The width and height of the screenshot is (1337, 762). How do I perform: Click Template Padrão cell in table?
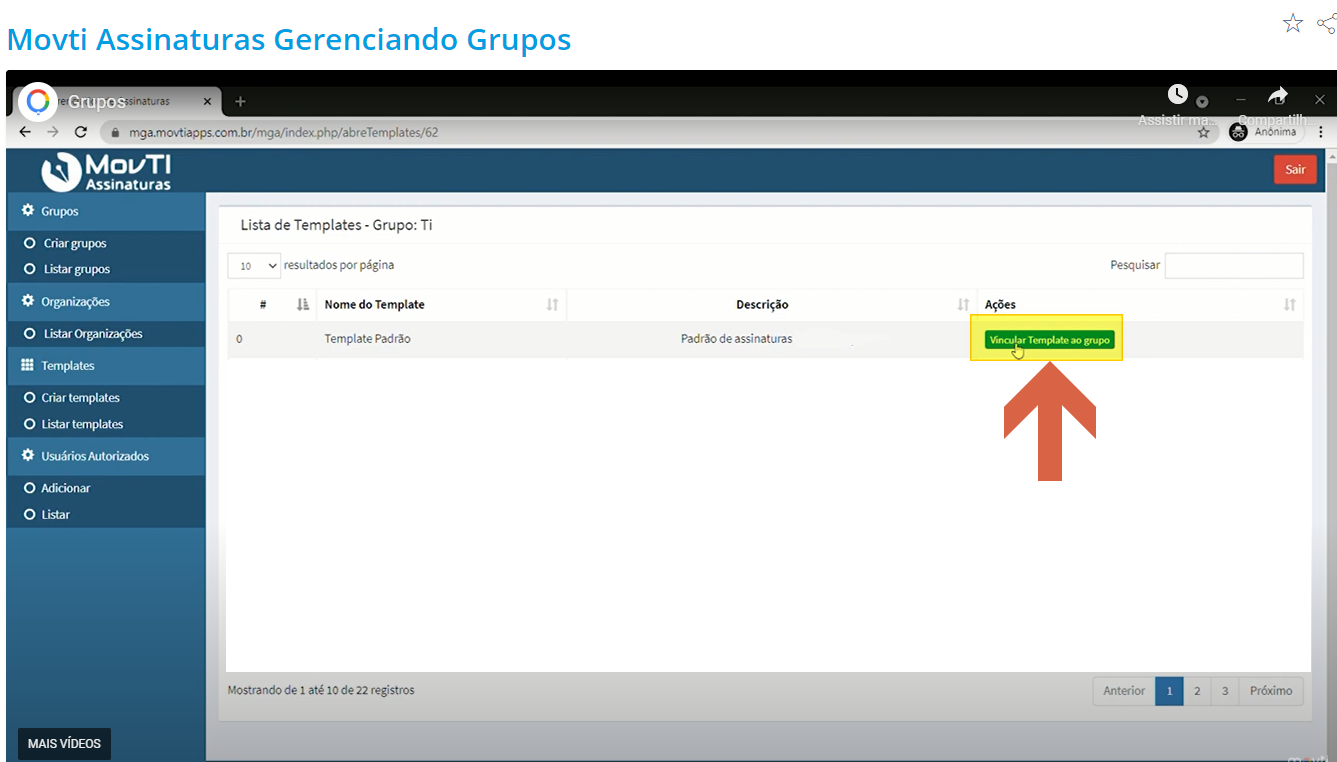coord(367,339)
